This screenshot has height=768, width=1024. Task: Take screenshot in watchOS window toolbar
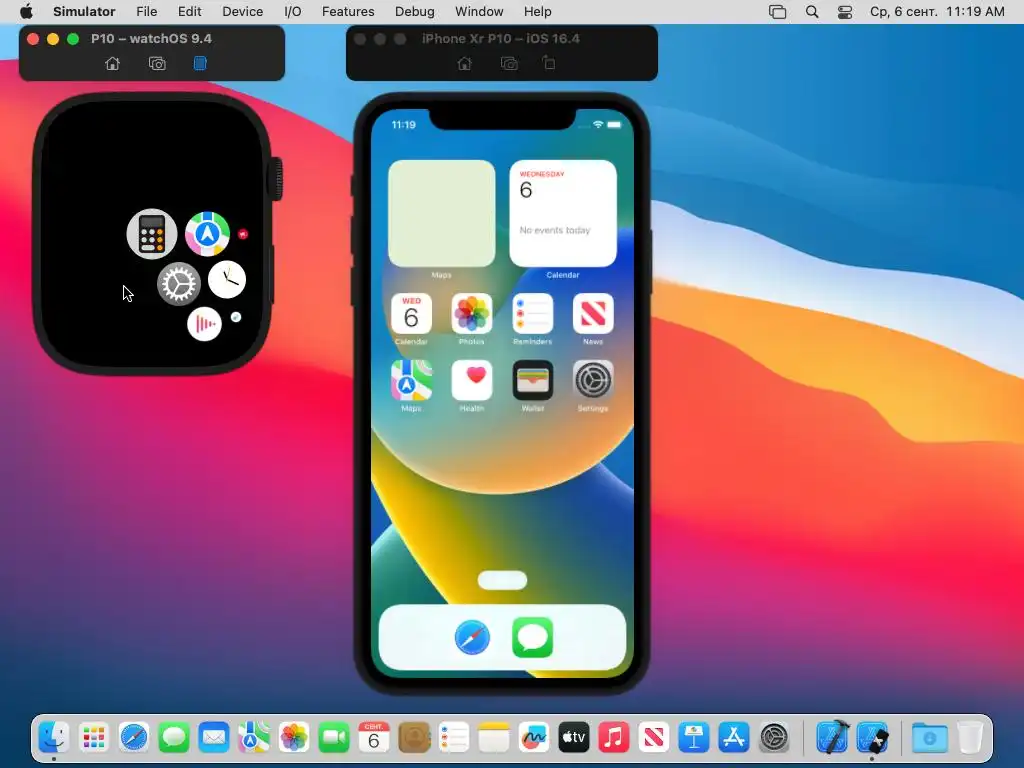coord(157,63)
